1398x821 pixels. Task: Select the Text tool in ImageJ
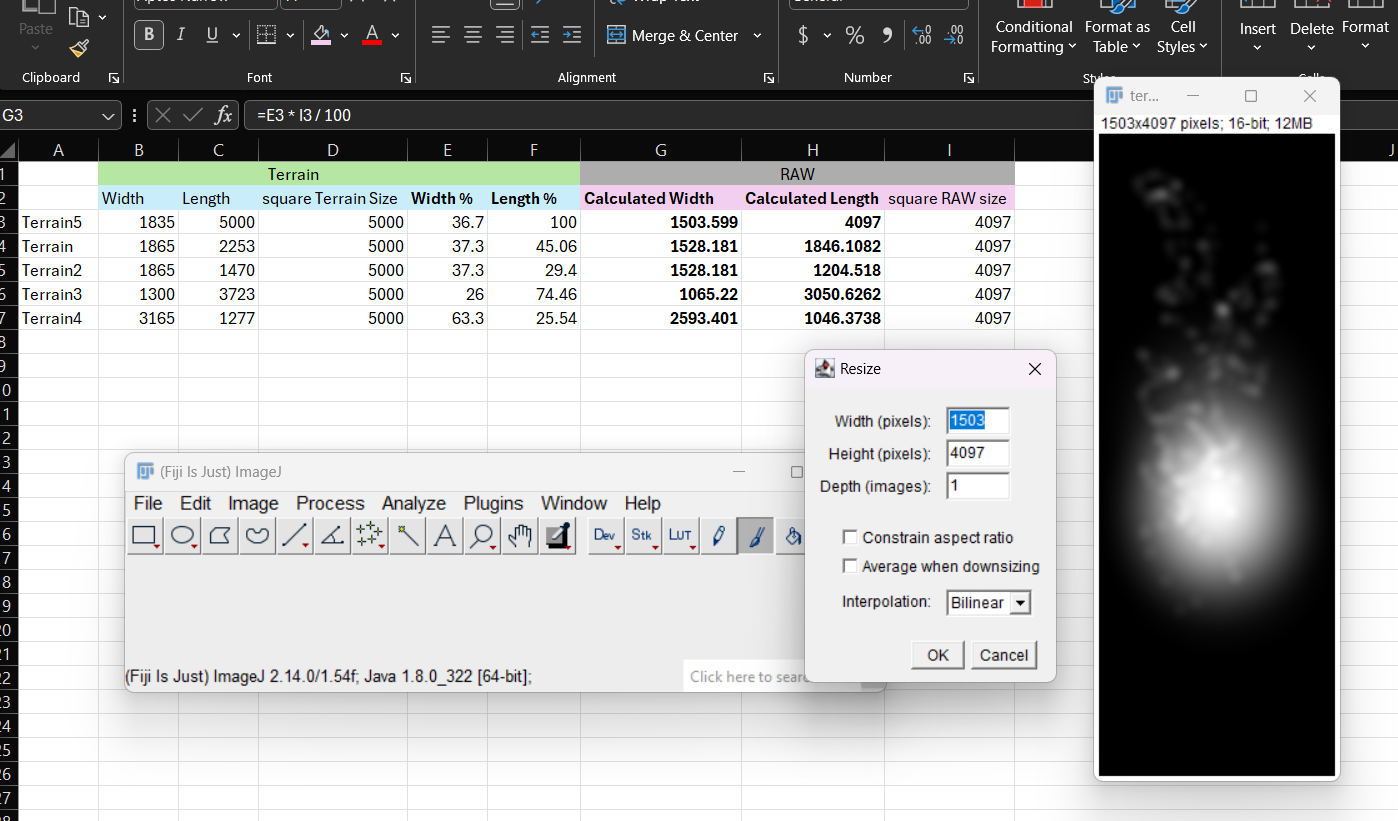click(x=445, y=536)
